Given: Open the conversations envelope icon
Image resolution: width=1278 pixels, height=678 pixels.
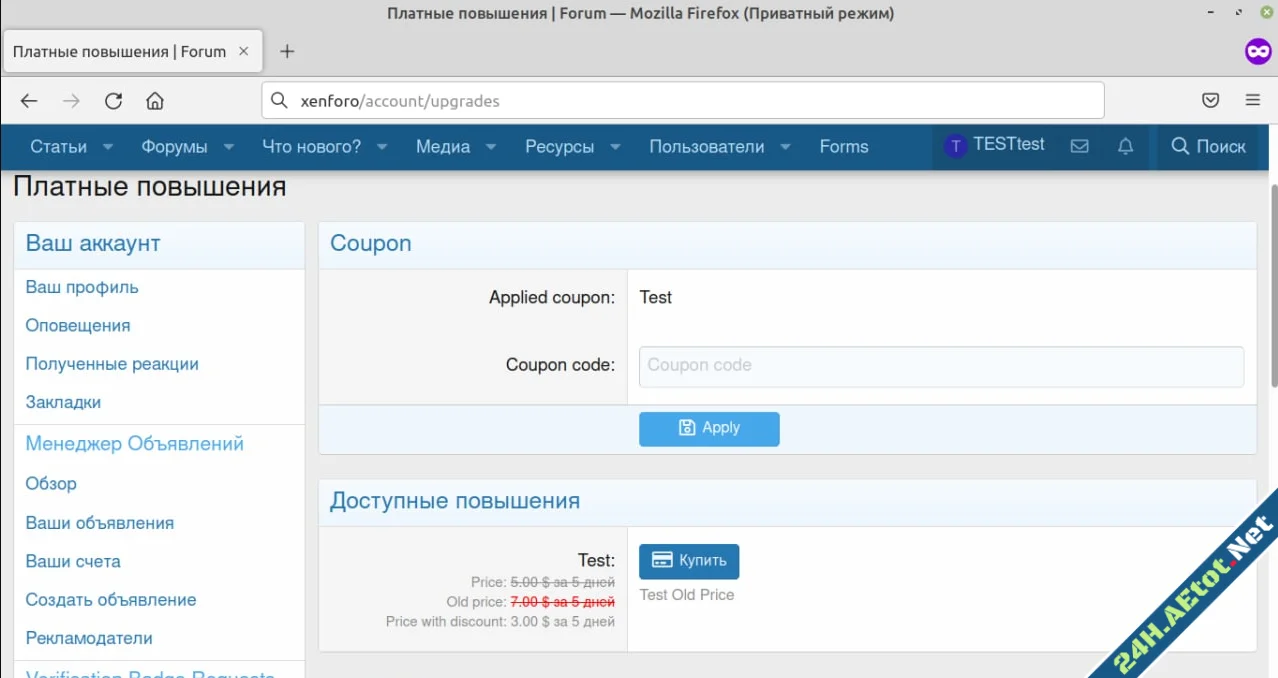Looking at the screenshot, I should point(1079,147).
